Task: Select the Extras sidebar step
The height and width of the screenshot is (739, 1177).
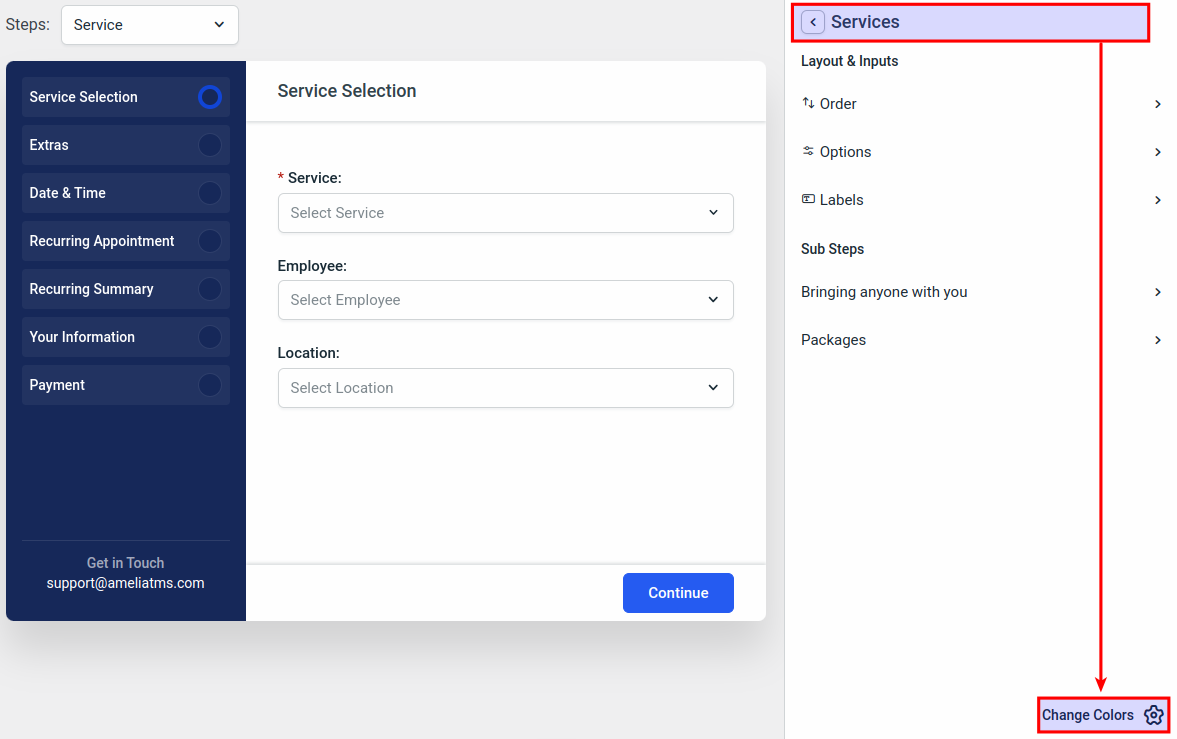Action: point(125,145)
